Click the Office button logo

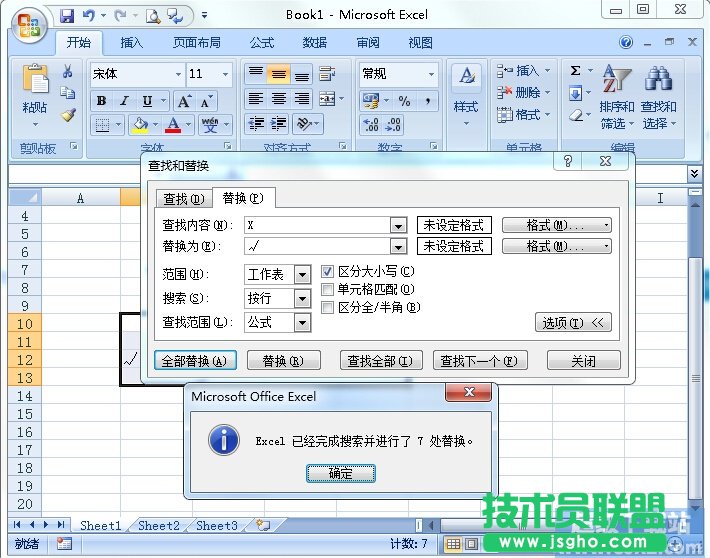(x=28, y=22)
